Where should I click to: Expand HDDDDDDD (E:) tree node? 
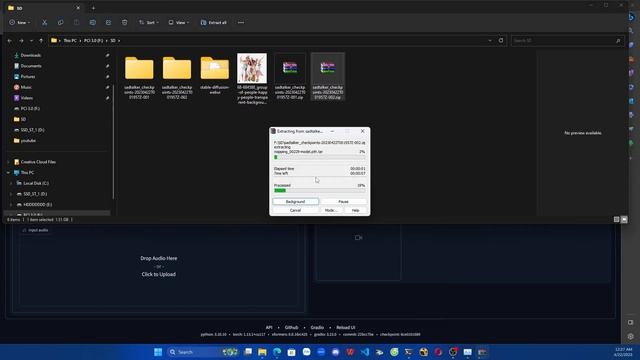coord(11,204)
